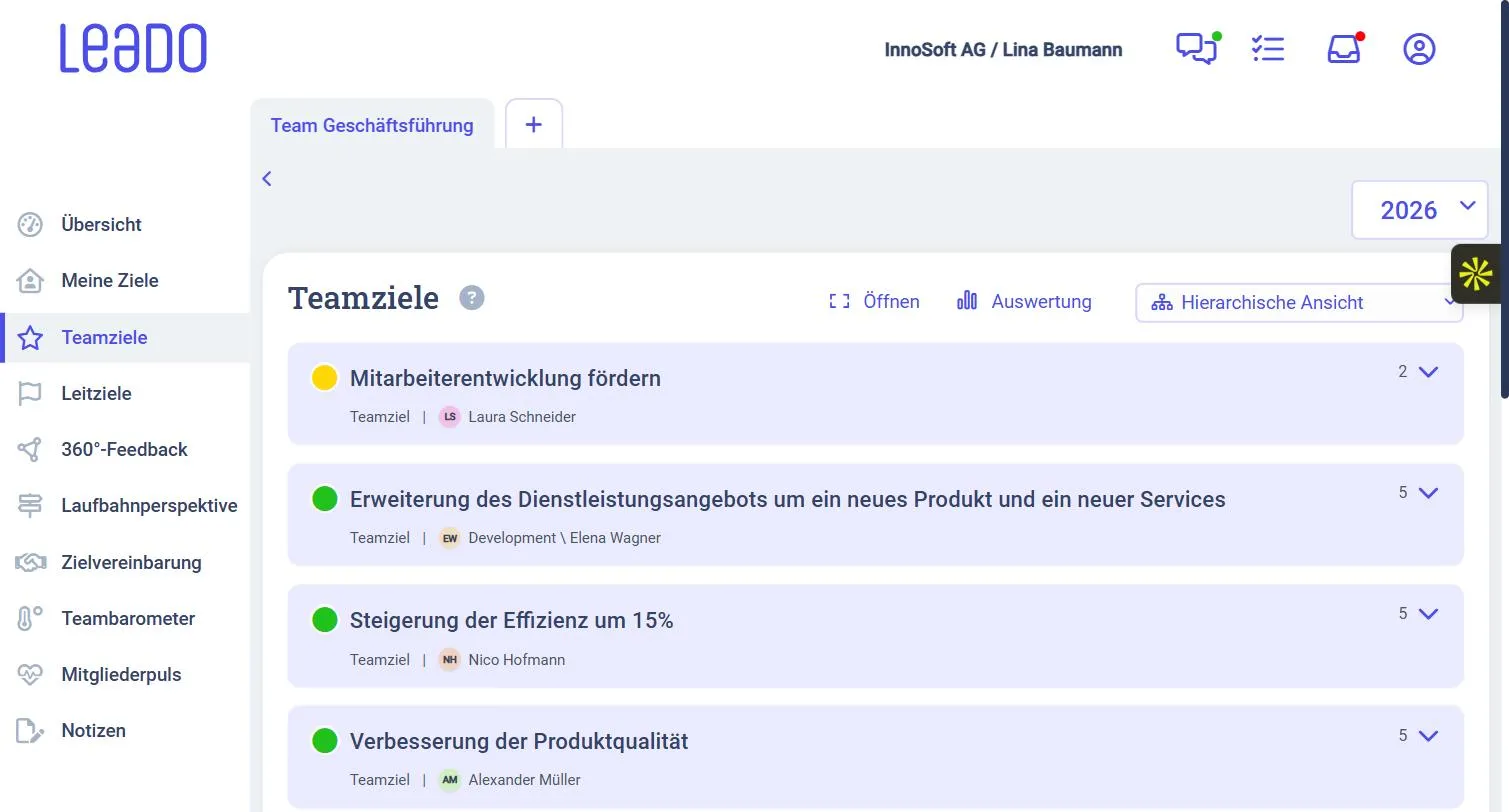Screen dimensions: 1509x812
Task: Click the Alexander Müller AM avatar
Action: pyautogui.click(x=450, y=779)
